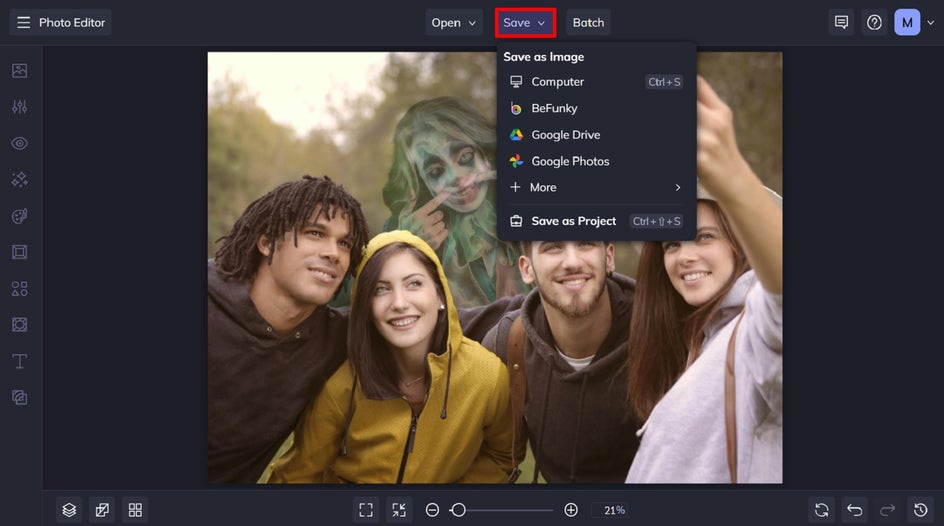Collapse the Save dropdown
Image resolution: width=944 pixels, height=526 pixels.
525,22
